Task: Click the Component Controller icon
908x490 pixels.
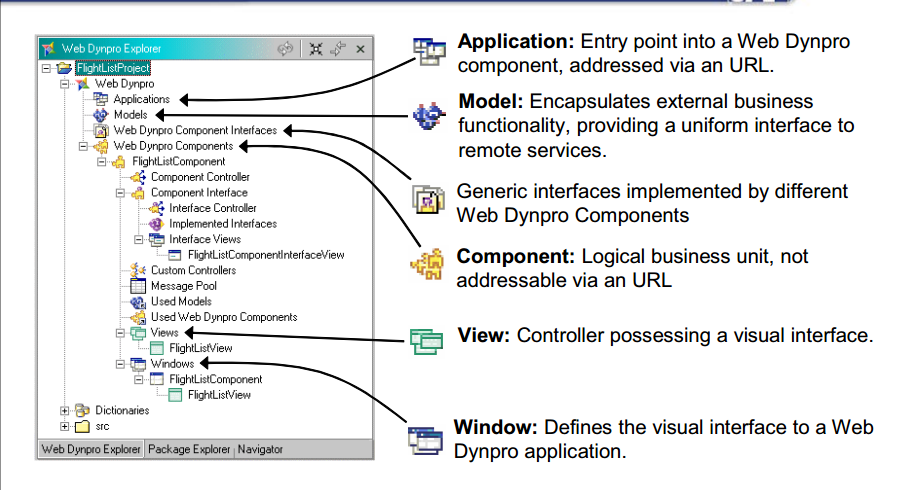Action: 138,177
